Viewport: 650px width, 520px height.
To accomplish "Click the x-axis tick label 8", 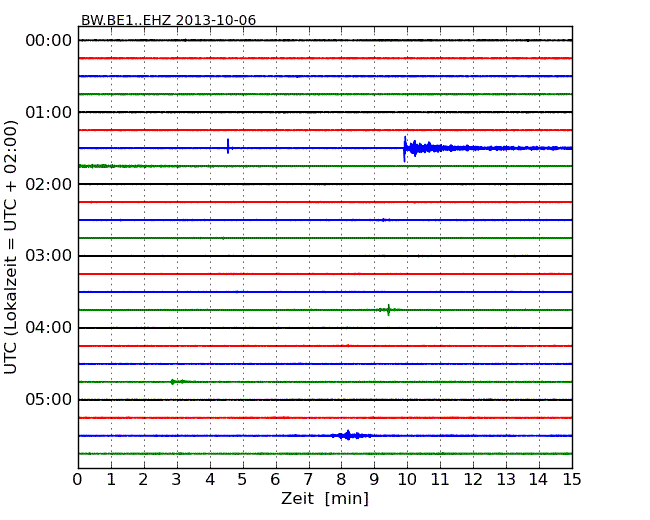I will (x=341, y=480).
